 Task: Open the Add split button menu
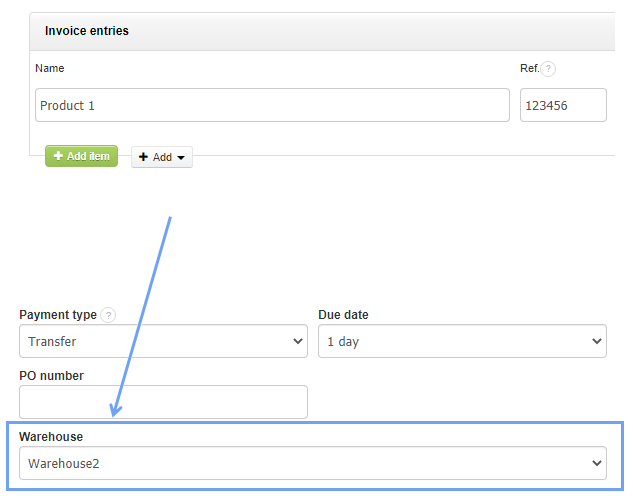[162, 157]
